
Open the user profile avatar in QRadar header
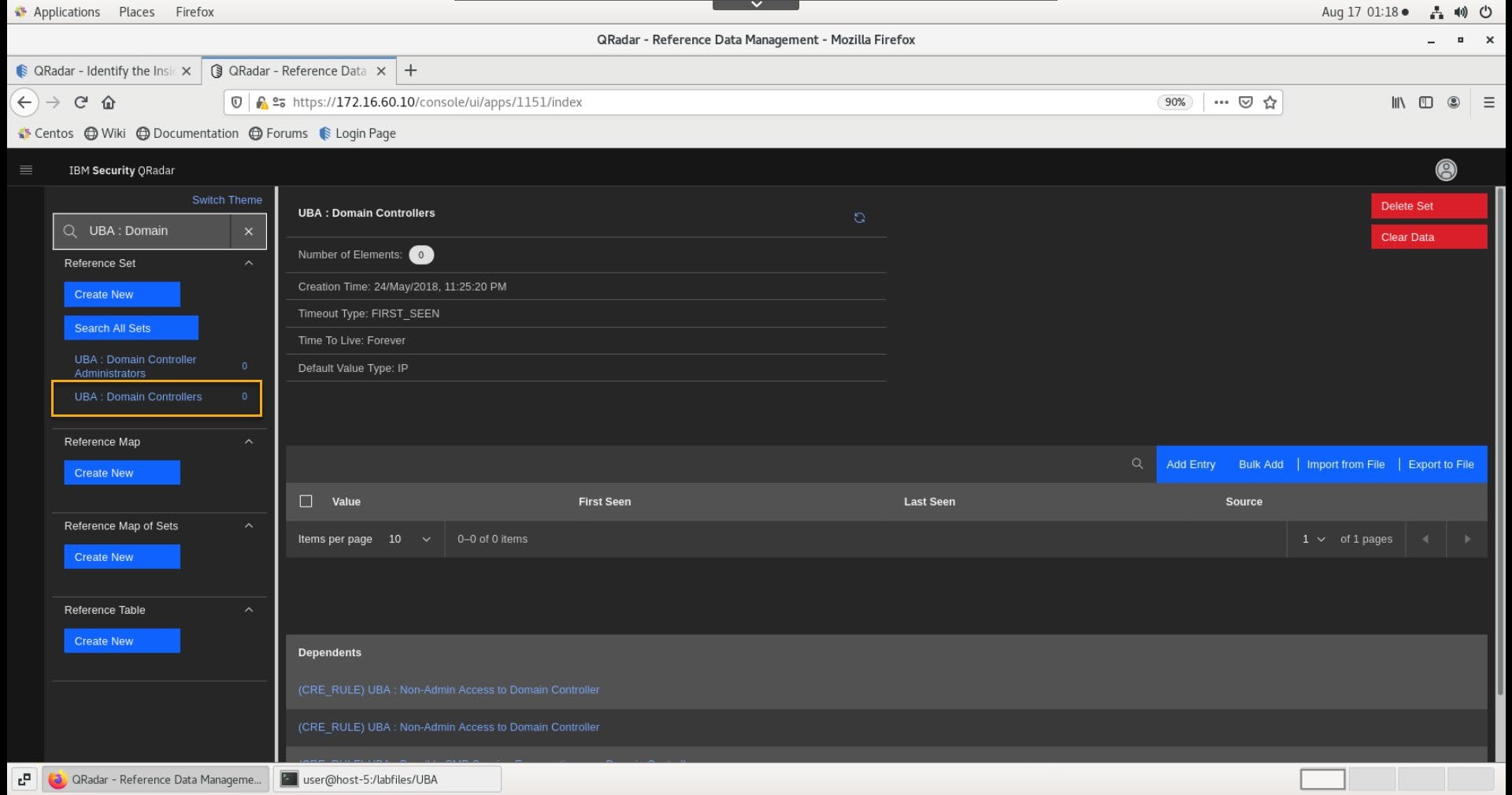point(1446,170)
